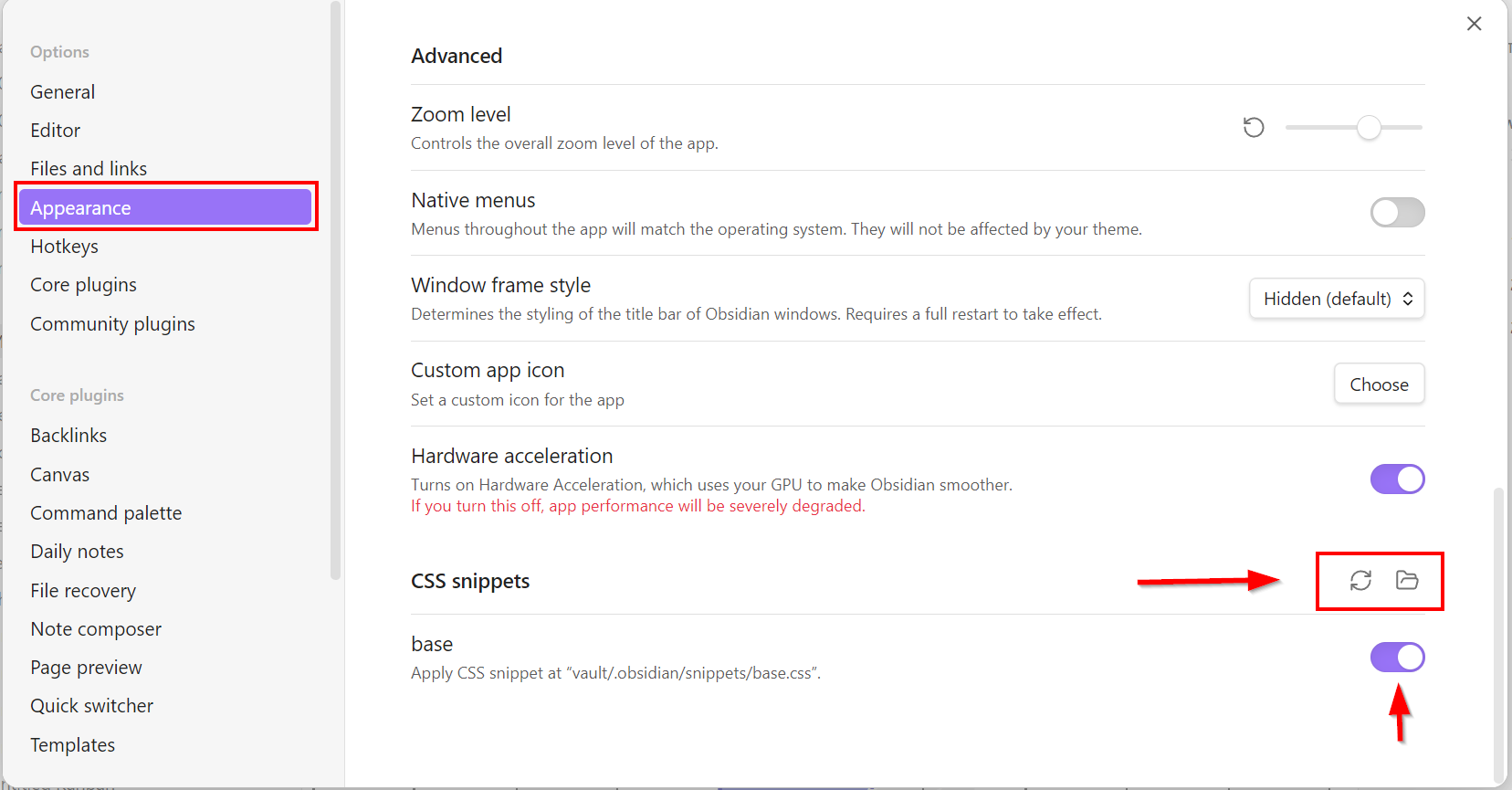Reset zoom level to default icon
1512x790 pixels.
click(x=1254, y=128)
